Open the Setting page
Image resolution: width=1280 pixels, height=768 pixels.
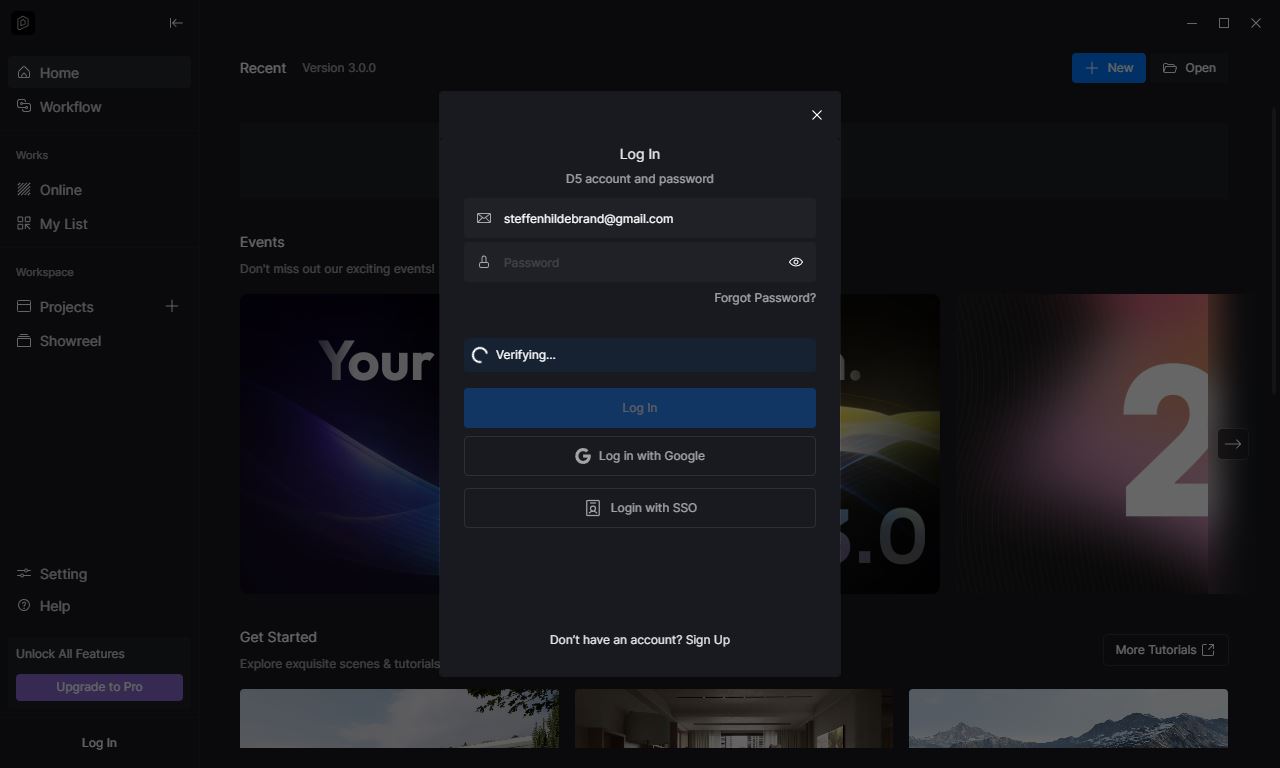click(63, 574)
